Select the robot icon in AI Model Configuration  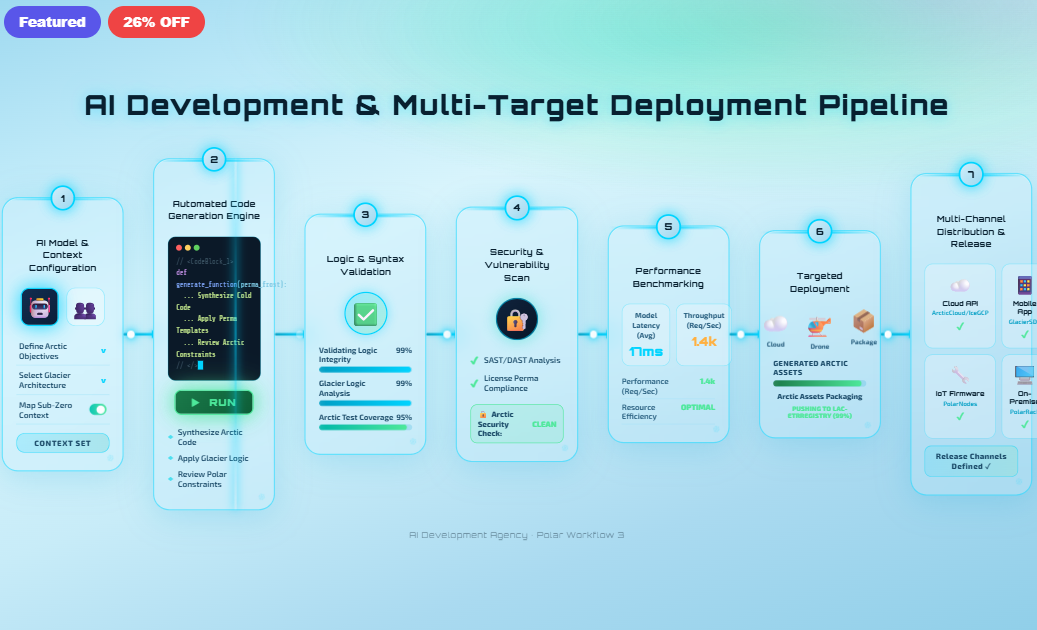point(38,306)
